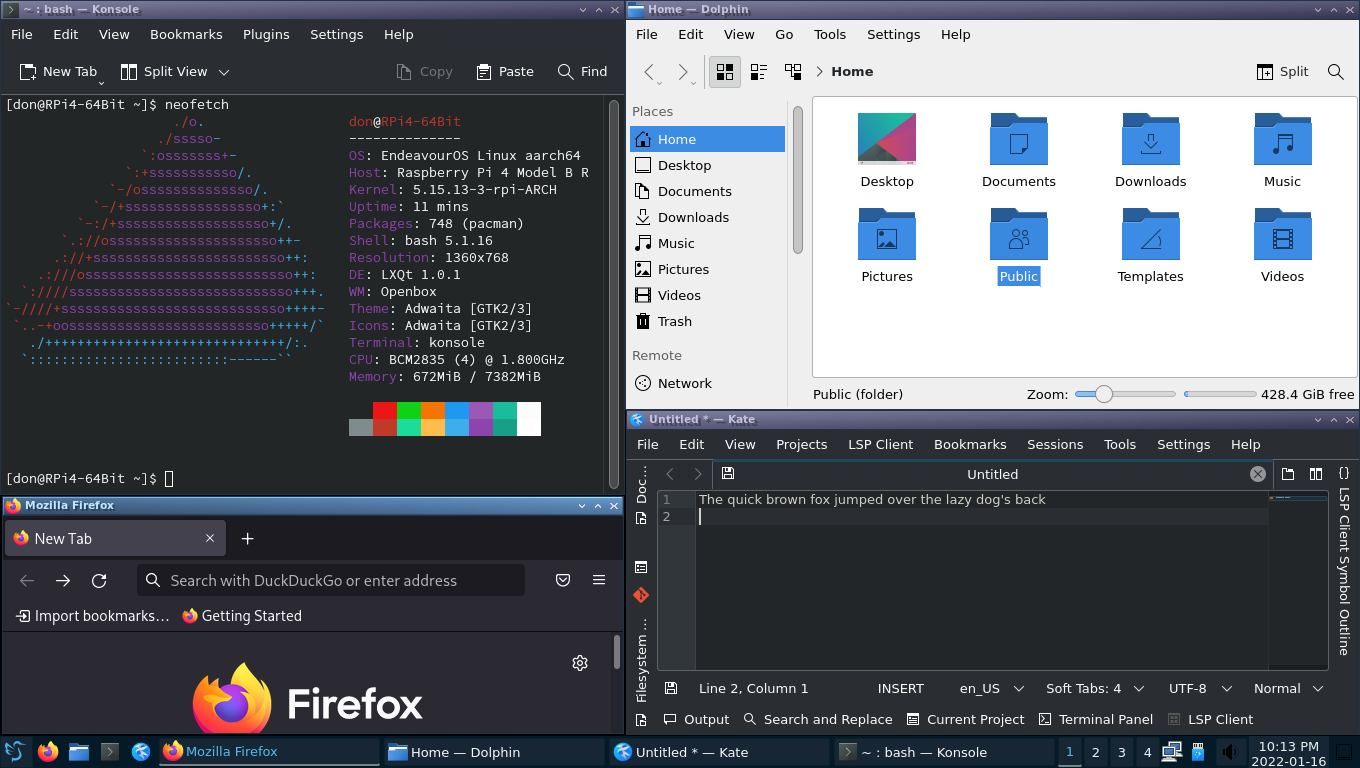The height and width of the screenshot is (768, 1360).
Task: Open the Normal highlighting mode dropdown
Action: [1288, 688]
